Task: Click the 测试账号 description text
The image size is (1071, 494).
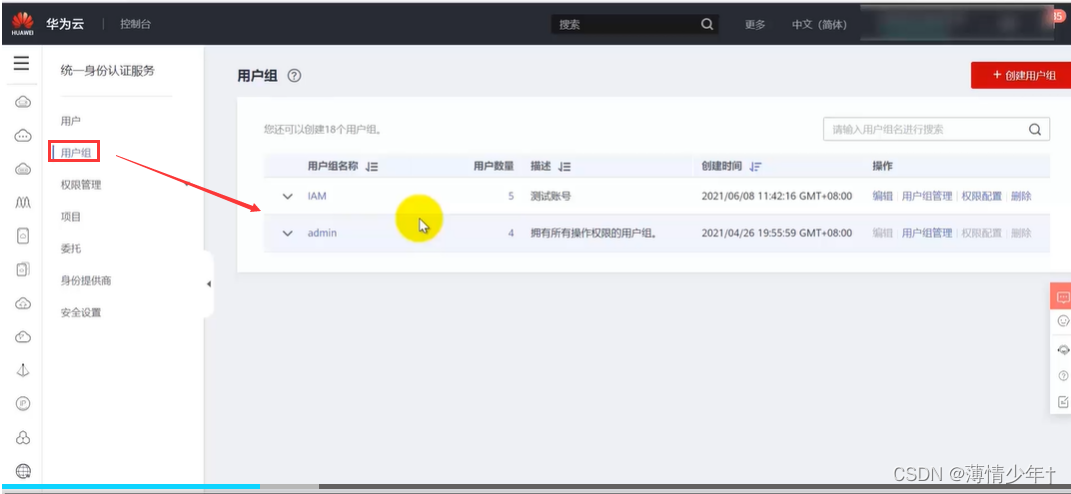Action: point(551,196)
